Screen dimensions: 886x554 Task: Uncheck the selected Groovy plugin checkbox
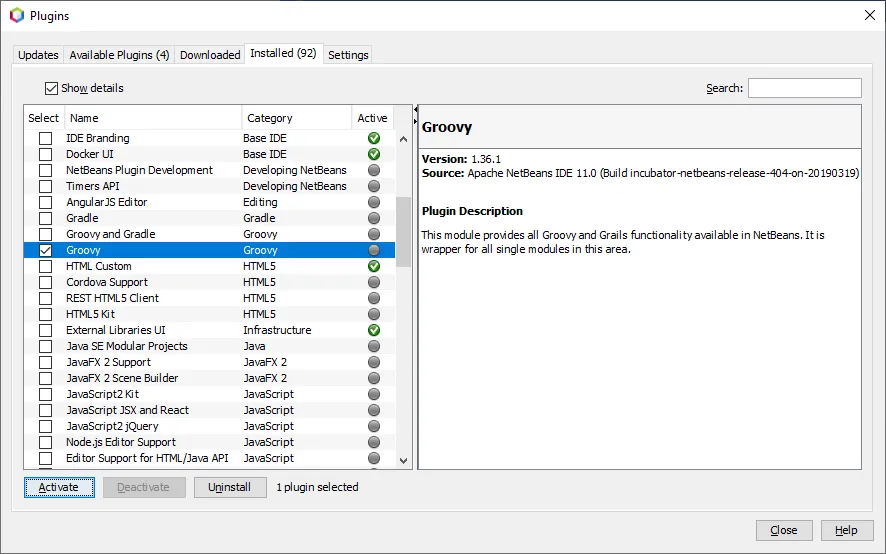click(x=45, y=250)
